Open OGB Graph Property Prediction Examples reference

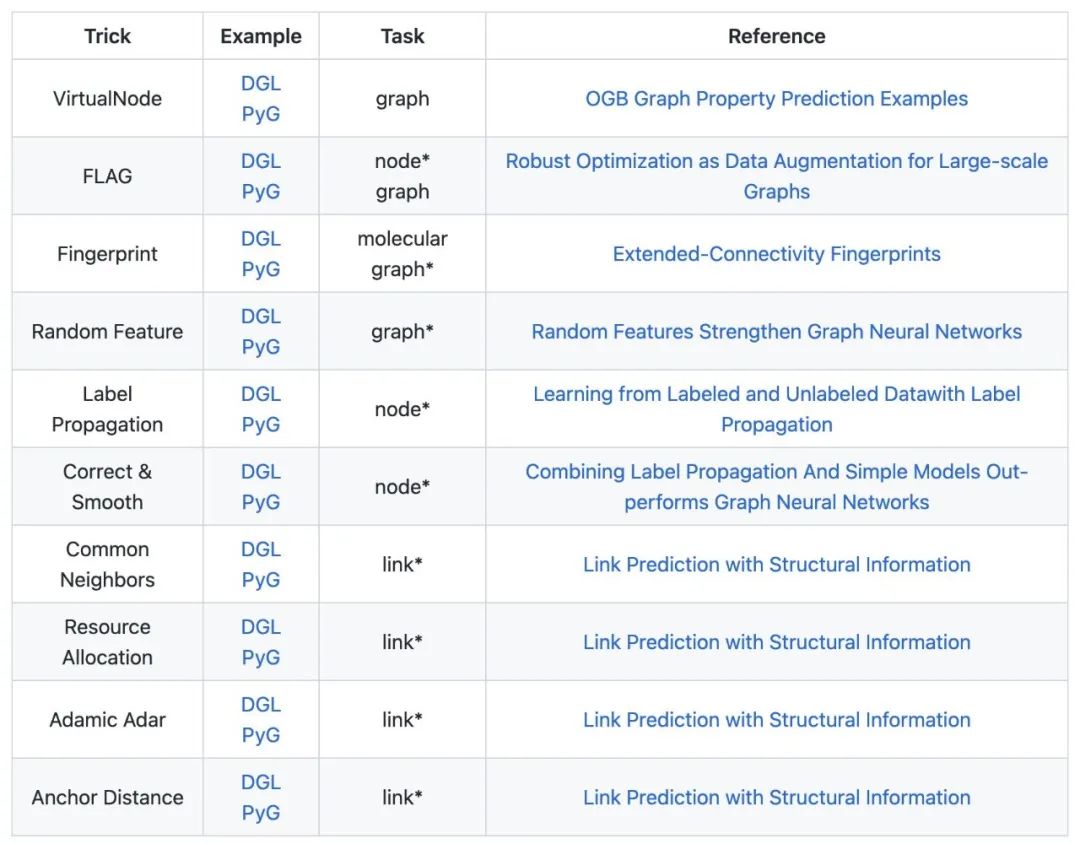coord(776,99)
